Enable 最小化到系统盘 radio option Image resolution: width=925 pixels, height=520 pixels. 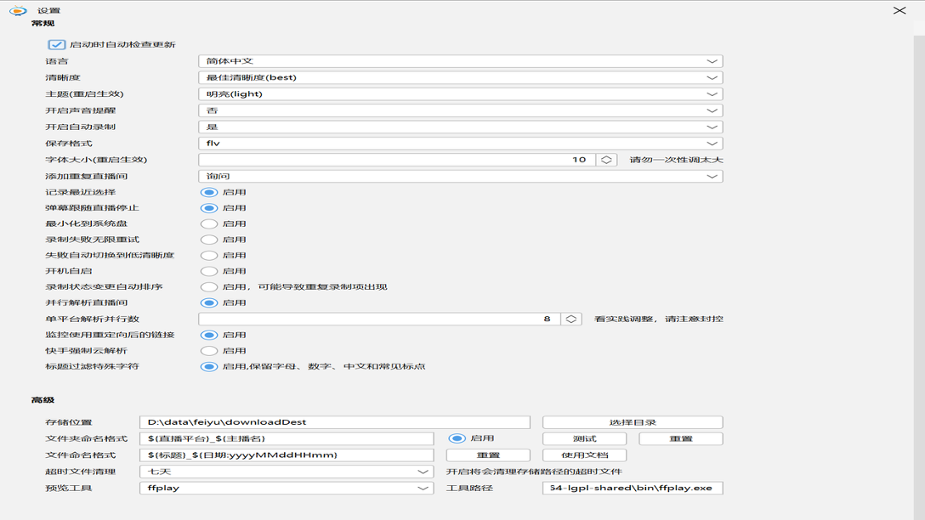pos(209,224)
